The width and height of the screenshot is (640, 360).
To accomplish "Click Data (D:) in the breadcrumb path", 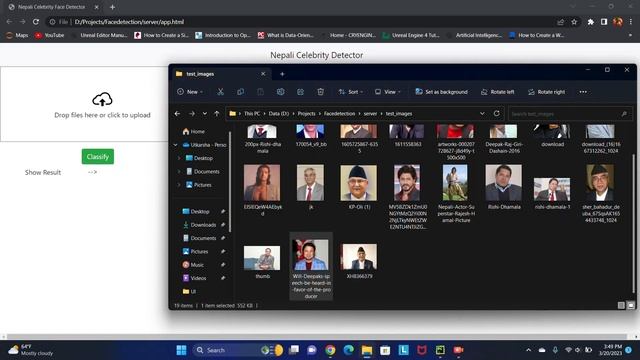I will coord(279,113).
